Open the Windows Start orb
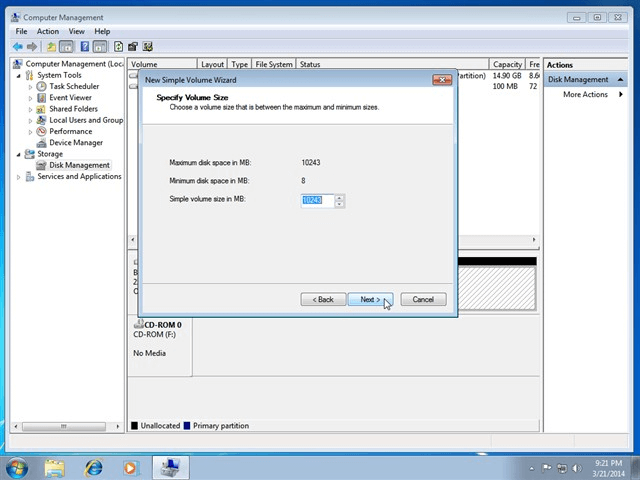Screen dimensions: 640x480 pyautogui.click(x=17, y=468)
